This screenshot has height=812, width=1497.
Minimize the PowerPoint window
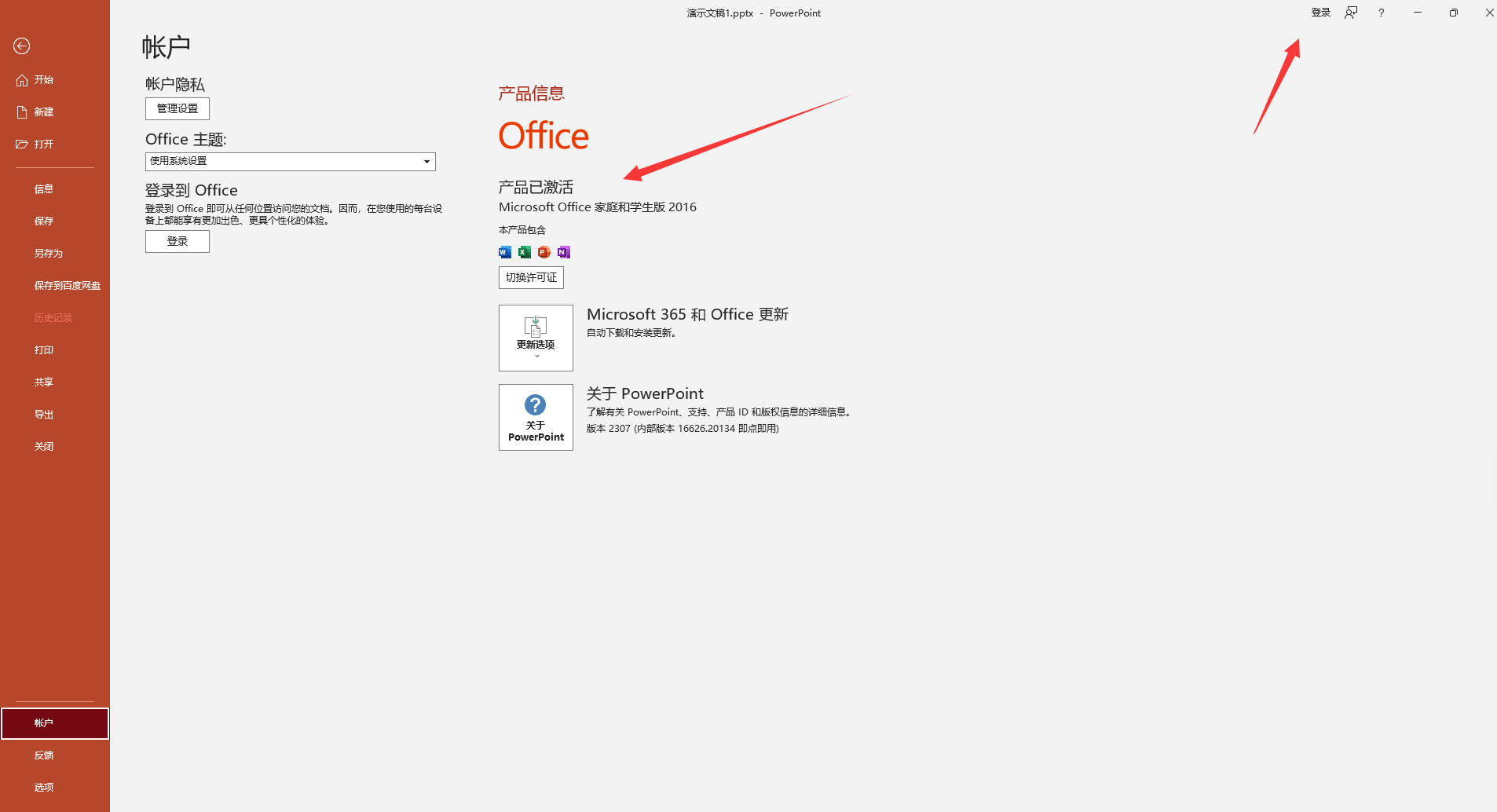tap(1418, 13)
